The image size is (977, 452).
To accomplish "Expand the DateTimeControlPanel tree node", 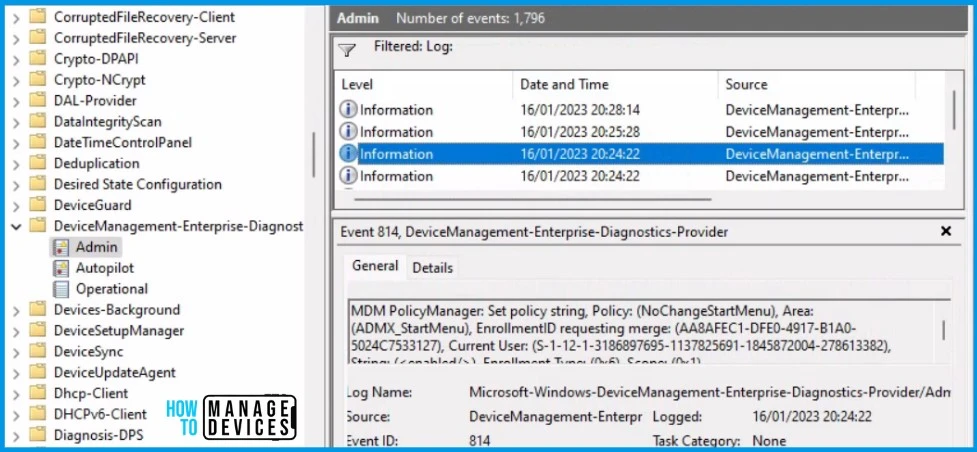I will (16, 143).
